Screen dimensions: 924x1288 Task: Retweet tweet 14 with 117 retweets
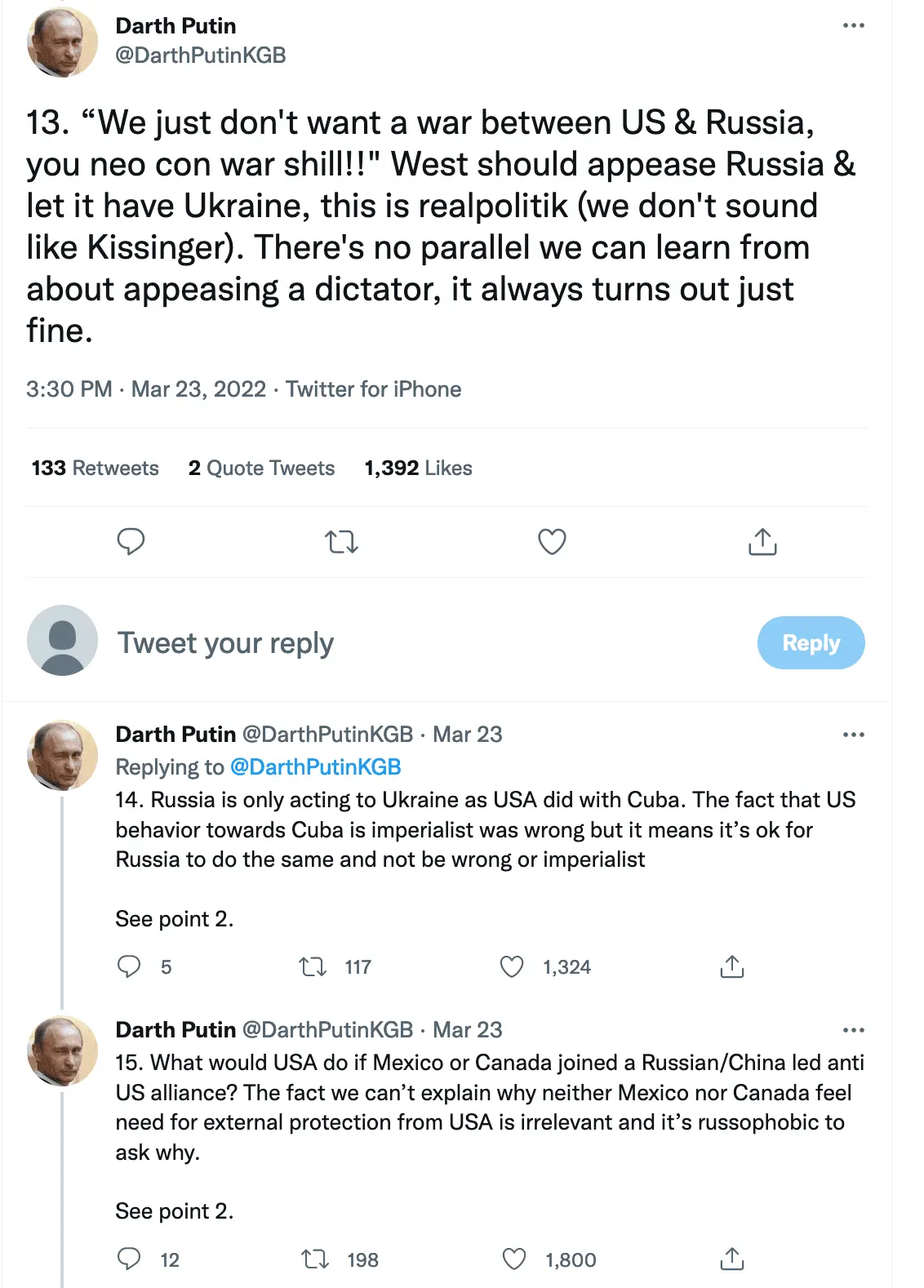point(313,967)
